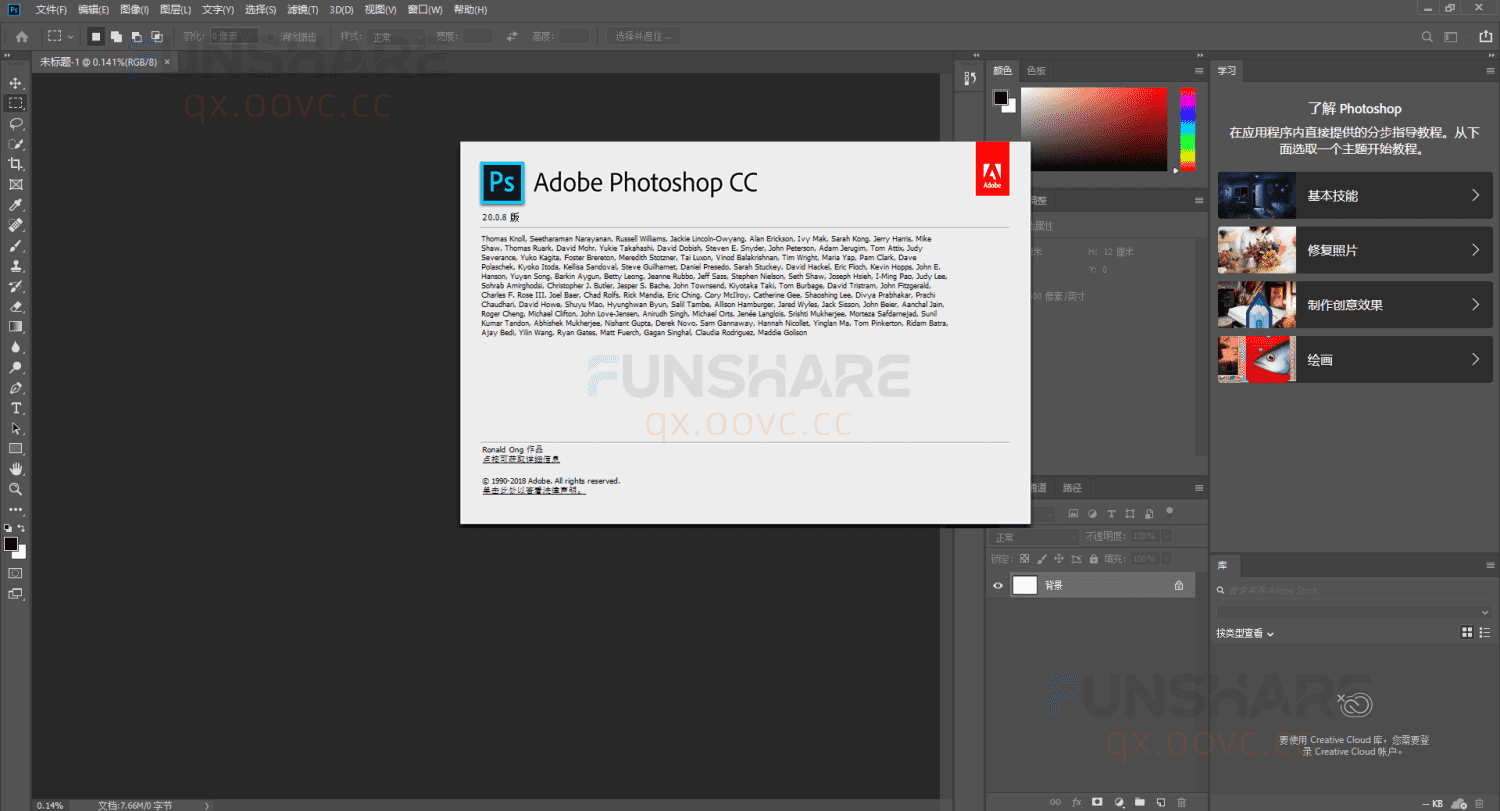The height and width of the screenshot is (811, 1500).
Task: Choose Subtract from Selection mode button
Action: (x=136, y=36)
